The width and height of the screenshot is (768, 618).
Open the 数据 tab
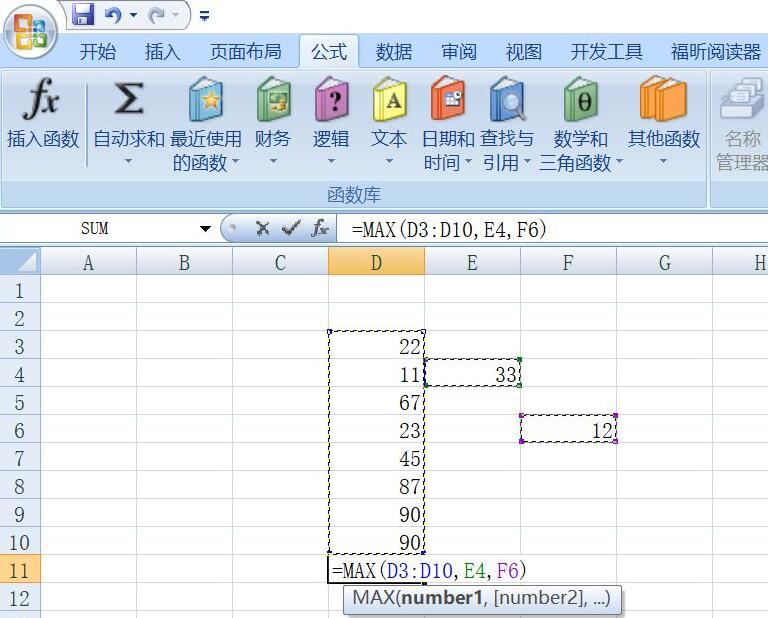[394, 51]
